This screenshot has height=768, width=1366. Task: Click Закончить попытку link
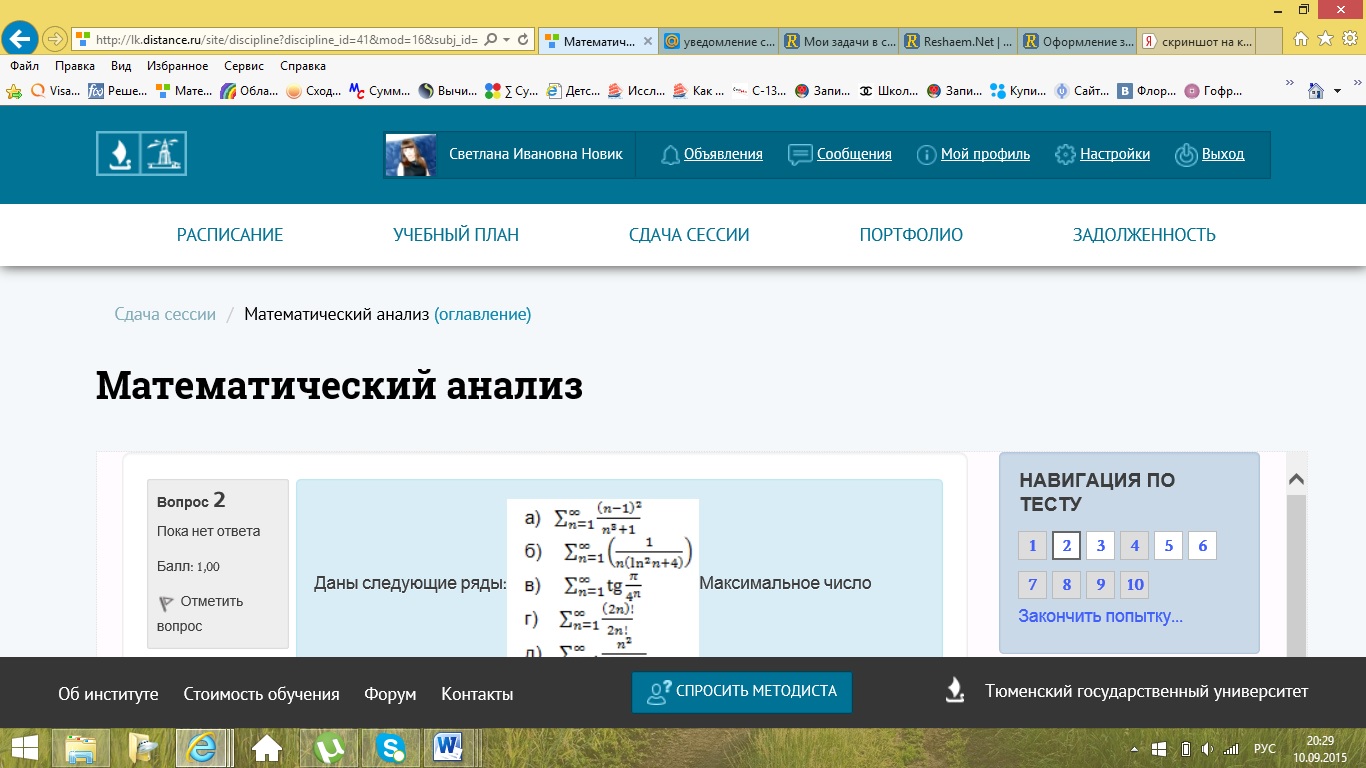click(1100, 616)
